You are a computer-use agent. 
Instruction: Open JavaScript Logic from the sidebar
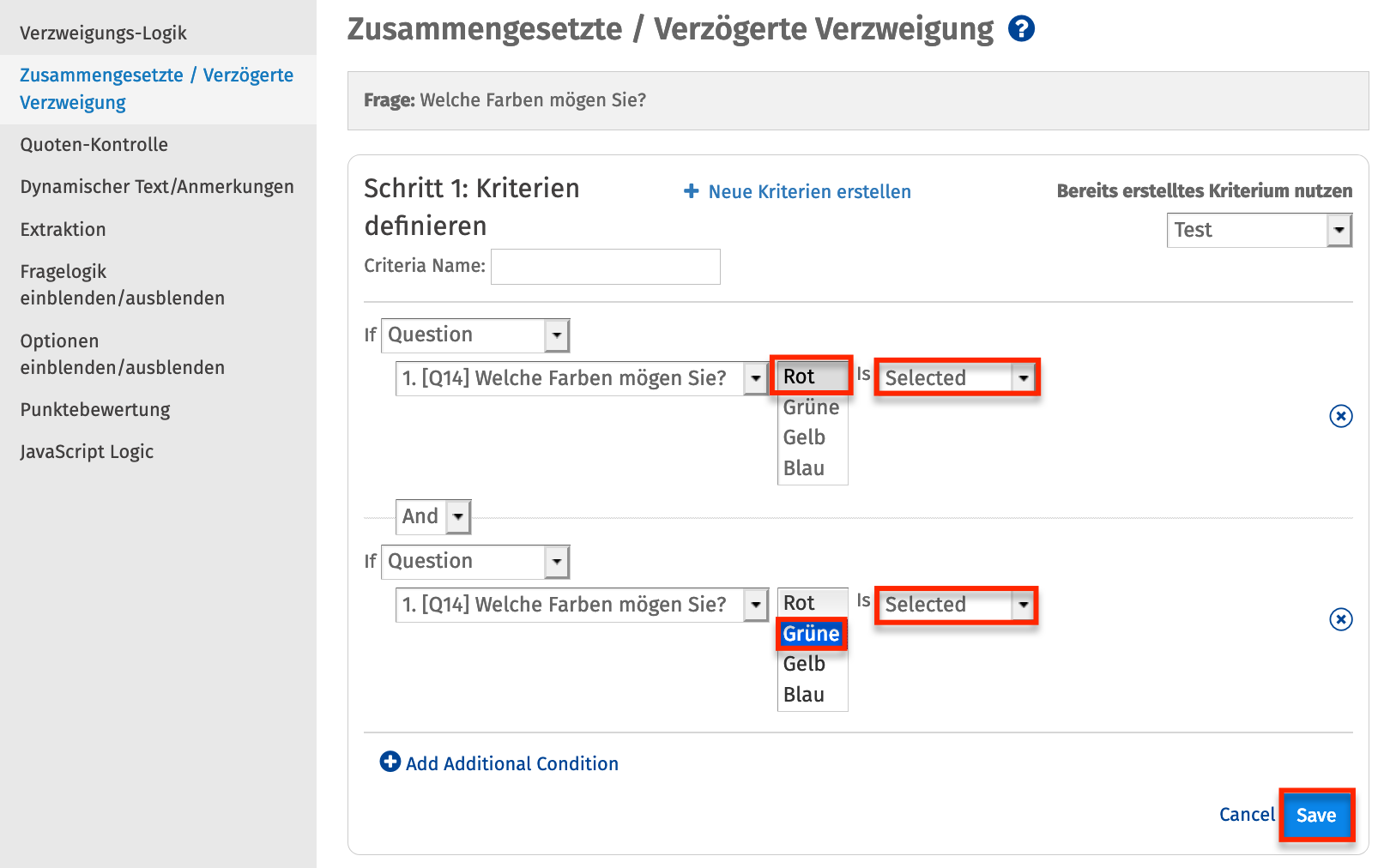point(87,451)
